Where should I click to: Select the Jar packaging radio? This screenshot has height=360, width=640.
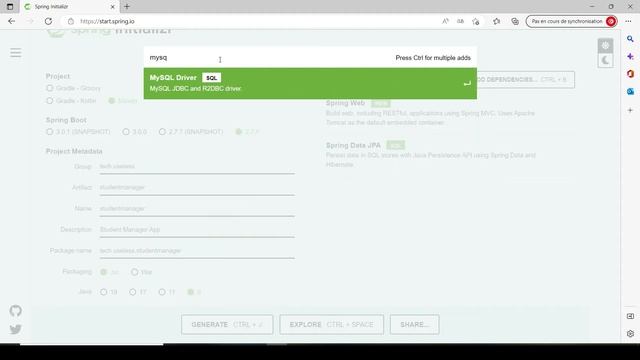pos(104,272)
